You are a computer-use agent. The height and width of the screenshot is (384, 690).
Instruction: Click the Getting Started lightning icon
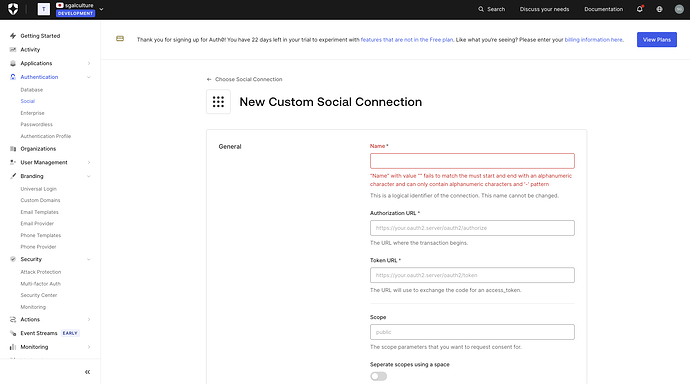click(13, 36)
